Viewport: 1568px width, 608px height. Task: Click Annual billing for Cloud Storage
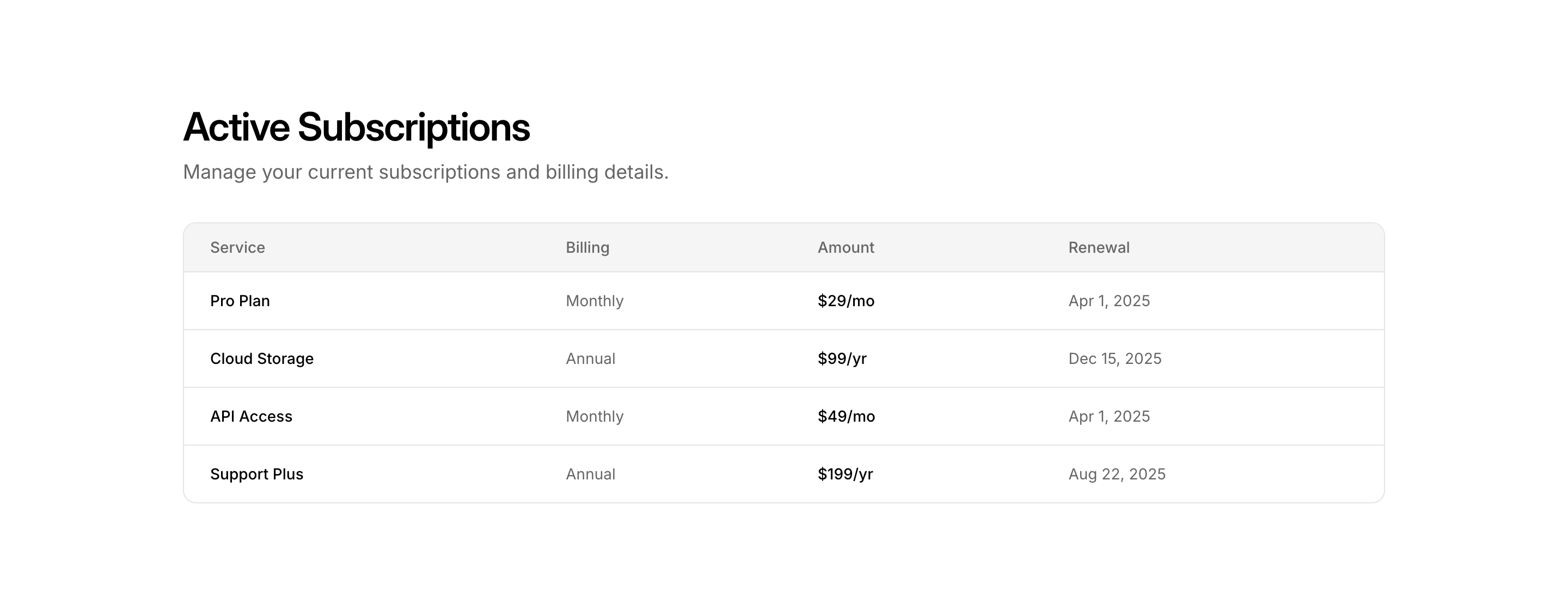coord(590,359)
